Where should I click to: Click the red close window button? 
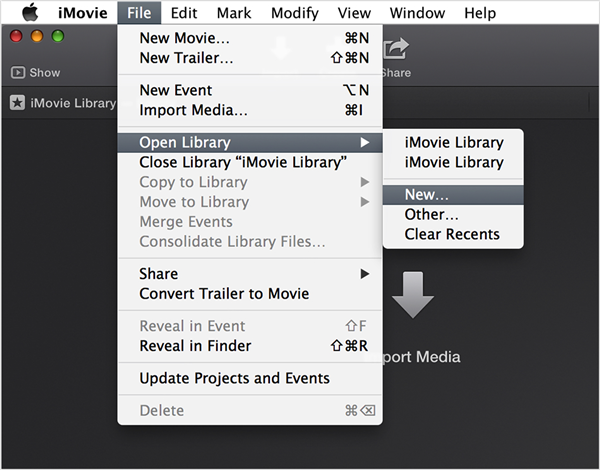(16, 36)
